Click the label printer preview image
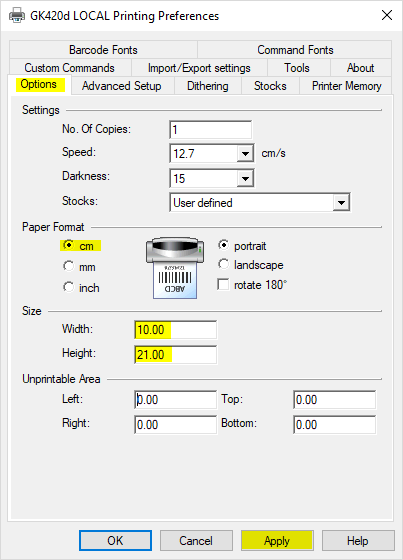 [175, 268]
